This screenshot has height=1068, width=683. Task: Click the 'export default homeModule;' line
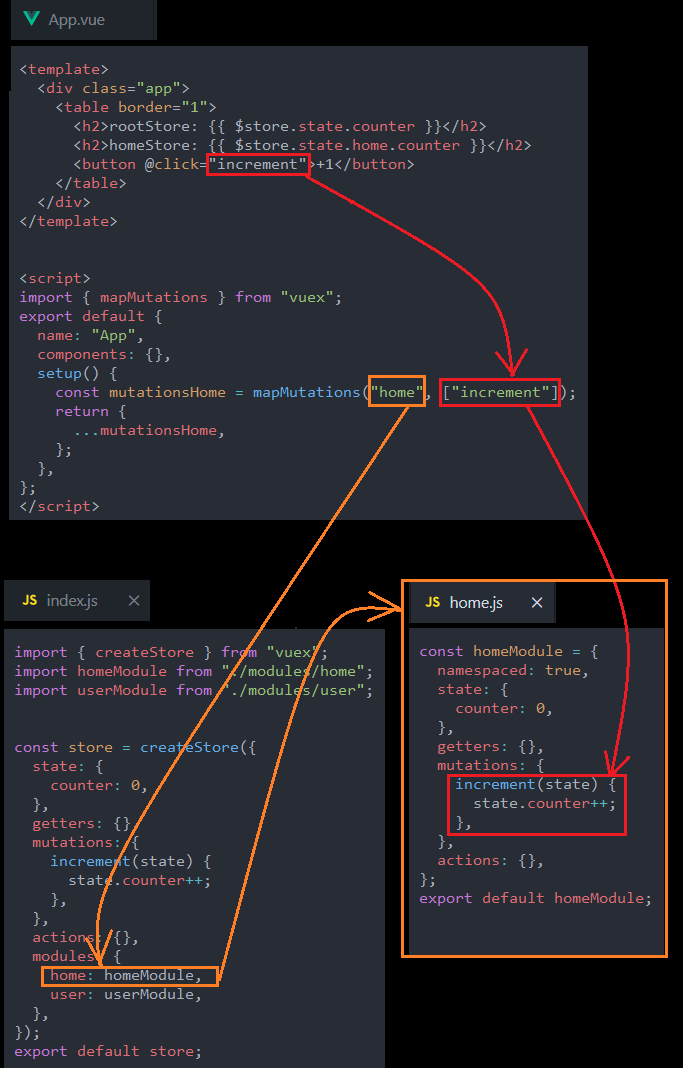(535, 898)
